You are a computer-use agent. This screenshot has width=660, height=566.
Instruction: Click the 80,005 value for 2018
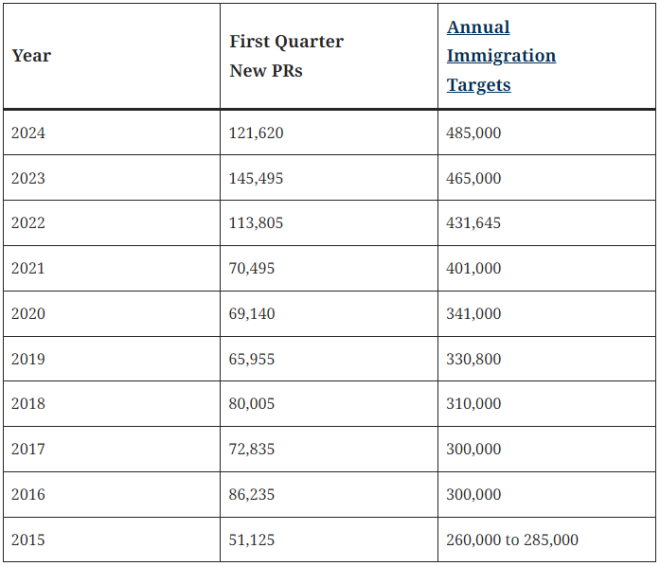point(252,404)
